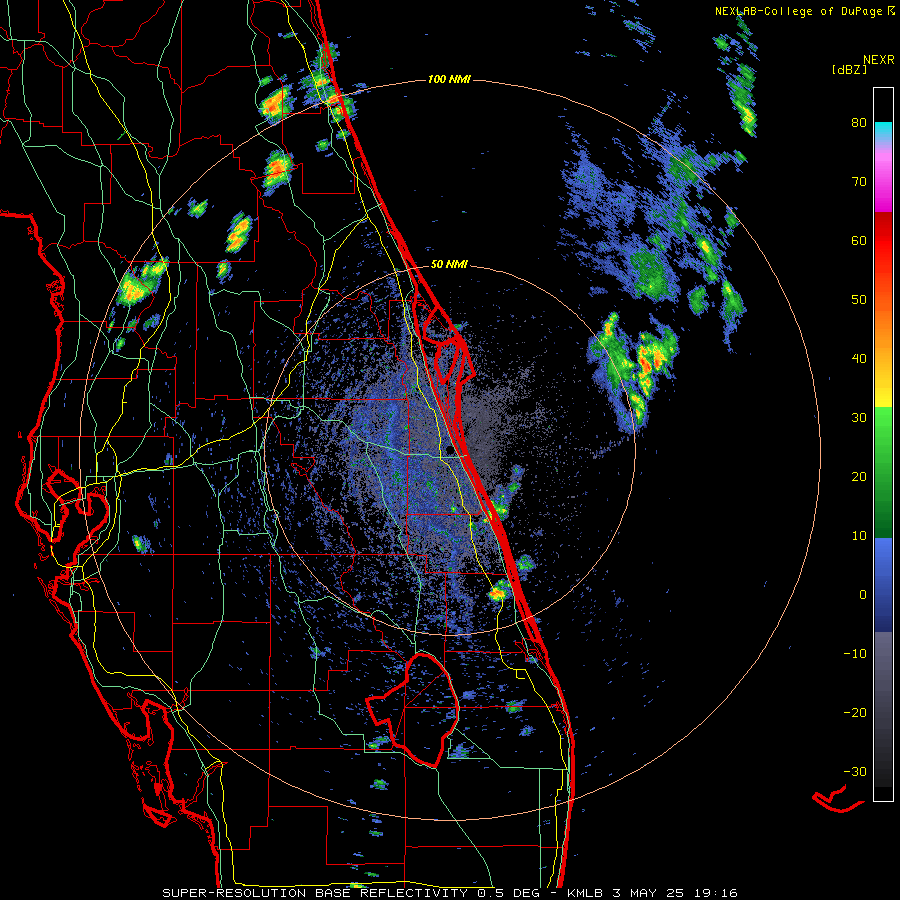The width and height of the screenshot is (900, 900).
Task: Click the "50 NMI" range ring label
Action: 449,264
